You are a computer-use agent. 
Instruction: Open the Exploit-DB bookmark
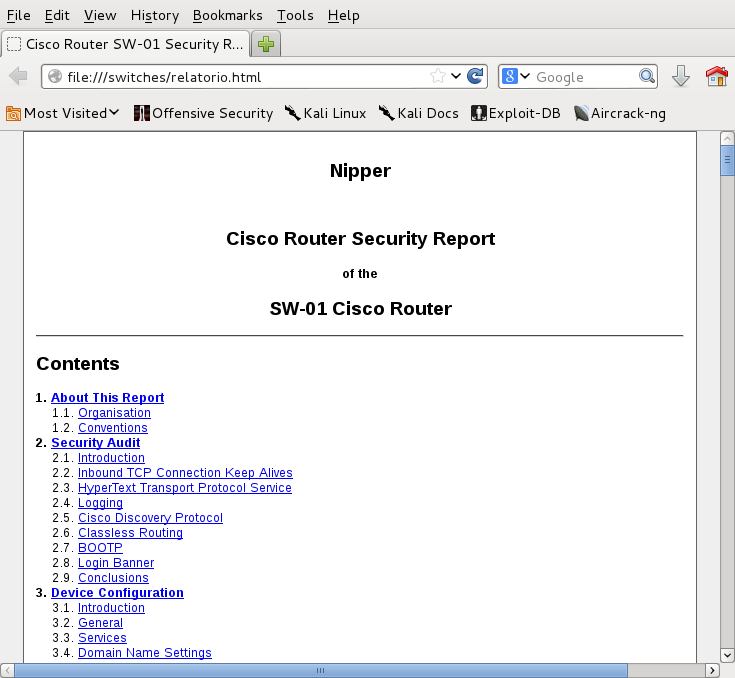pyautogui.click(x=516, y=113)
